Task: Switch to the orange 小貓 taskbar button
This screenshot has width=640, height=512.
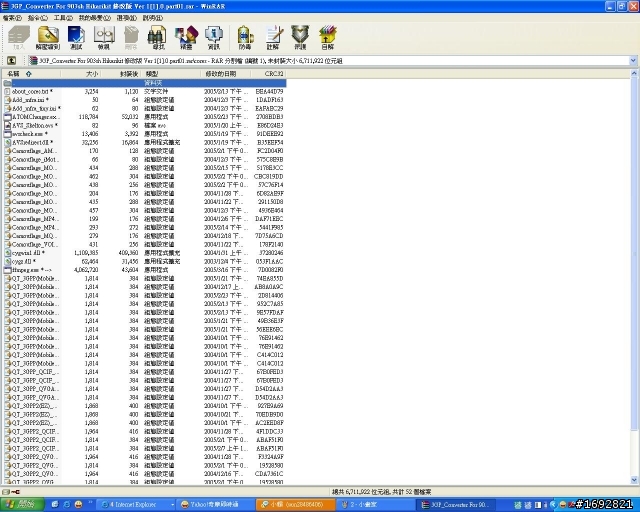Action: (297, 505)
